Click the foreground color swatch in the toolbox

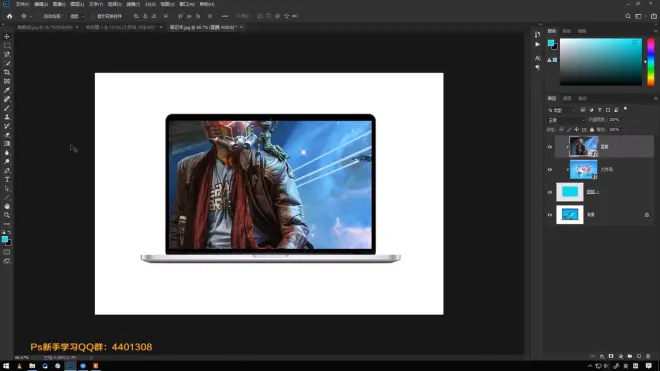pos(5,239)
